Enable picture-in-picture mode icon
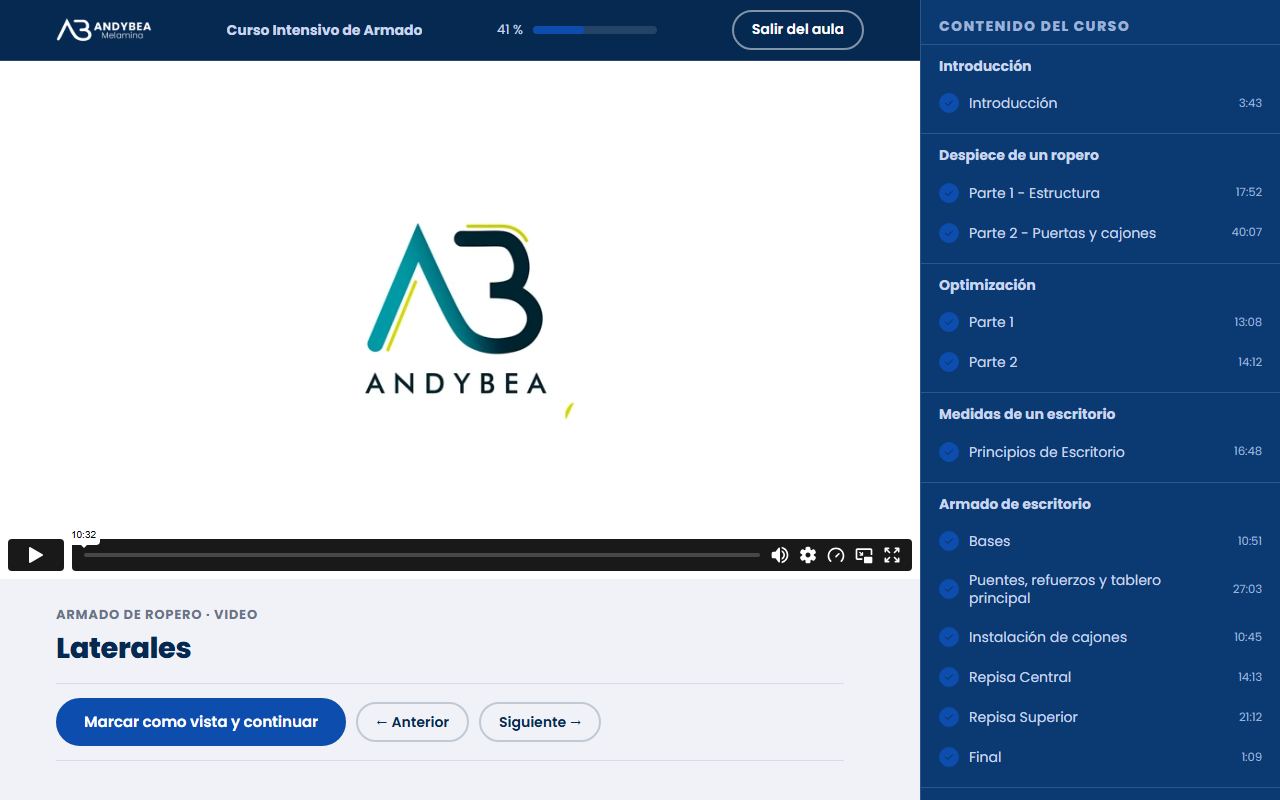 click(x=864, y=555)
